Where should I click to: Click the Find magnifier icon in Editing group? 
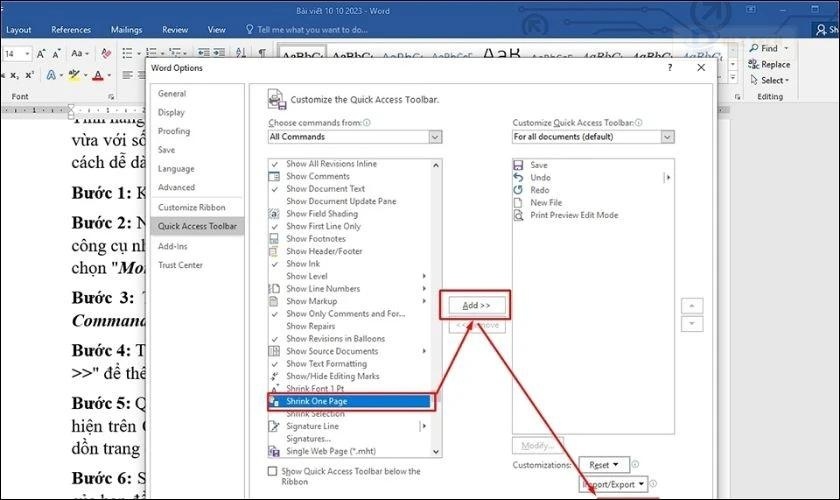coord(752,48)
